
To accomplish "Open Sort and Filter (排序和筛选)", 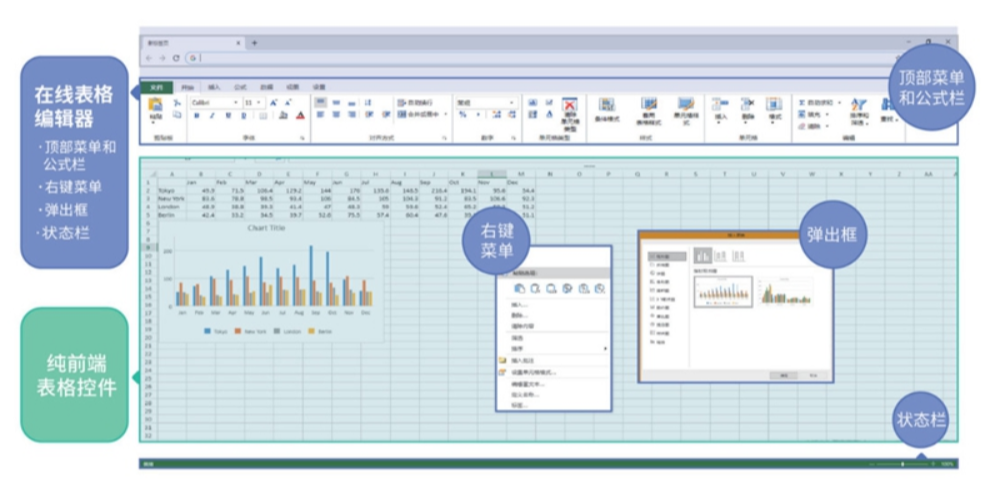I will click(x=859, y=111).
